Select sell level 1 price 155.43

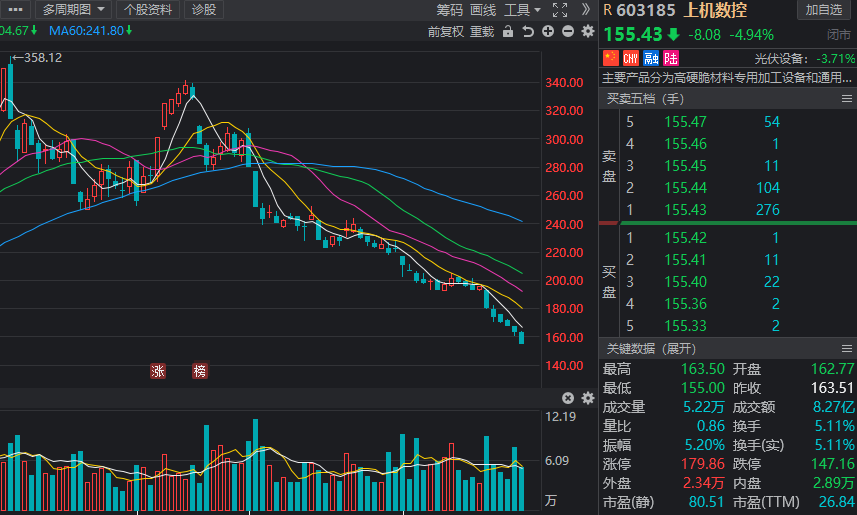point(685,210)
